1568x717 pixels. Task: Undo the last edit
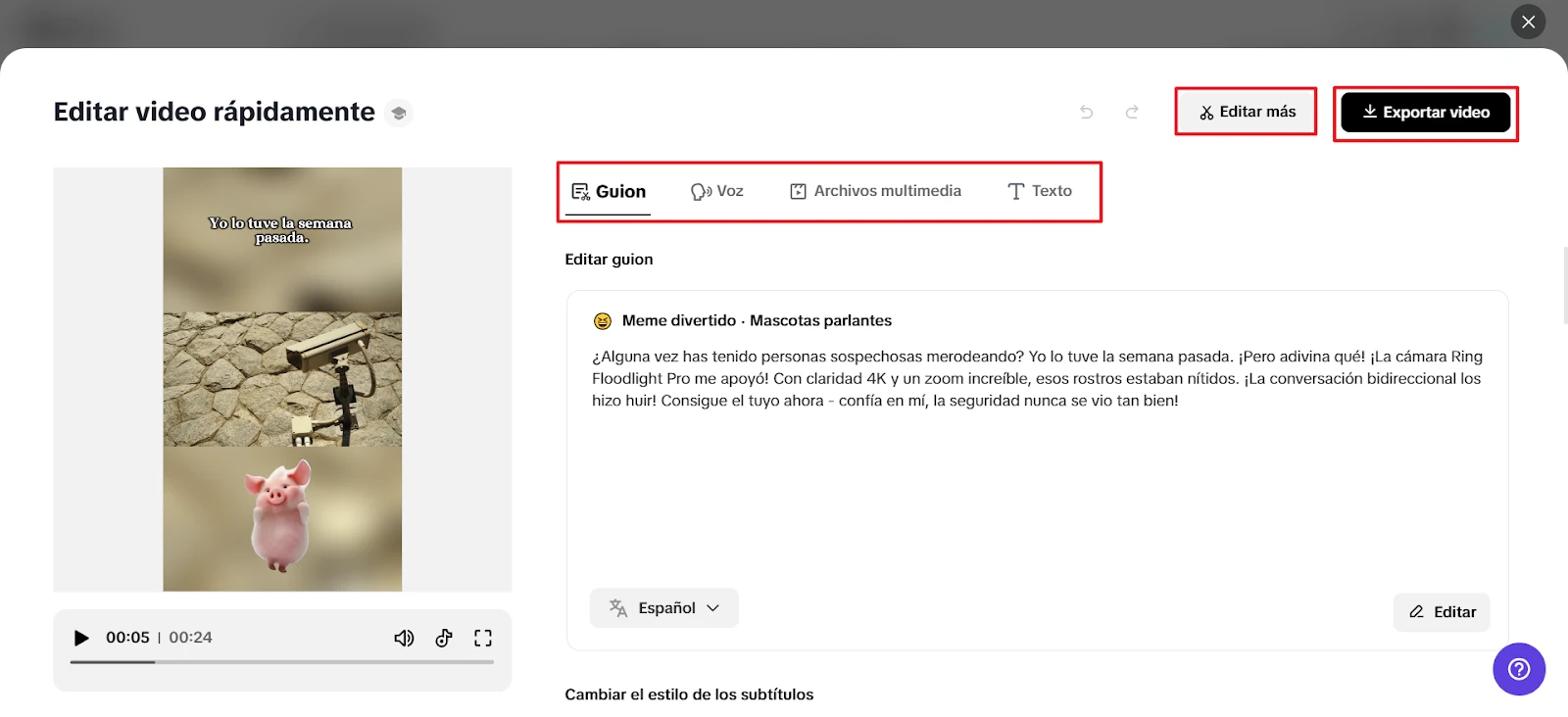click(x=1086, y=112)
